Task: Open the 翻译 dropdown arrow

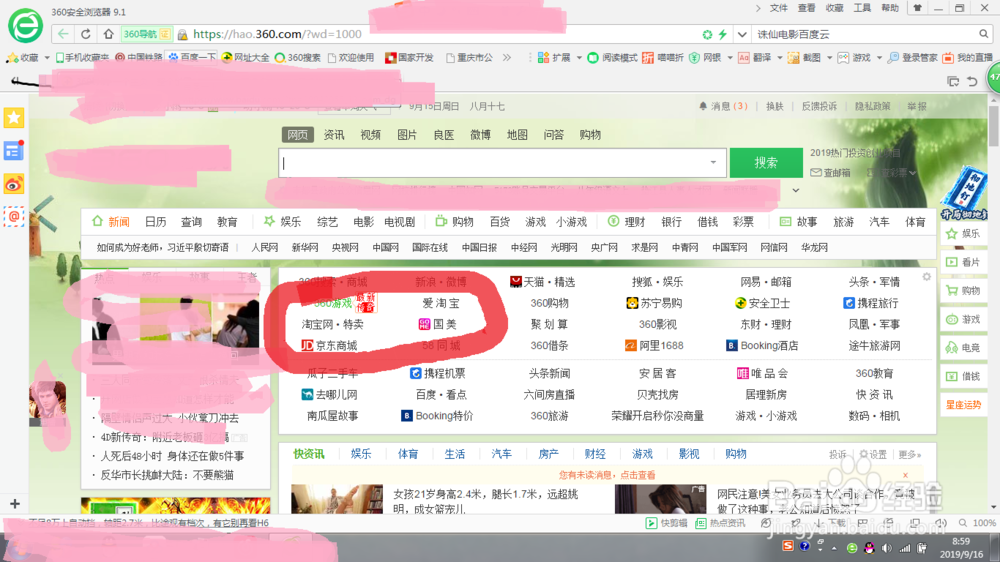Action: (779, 57)
